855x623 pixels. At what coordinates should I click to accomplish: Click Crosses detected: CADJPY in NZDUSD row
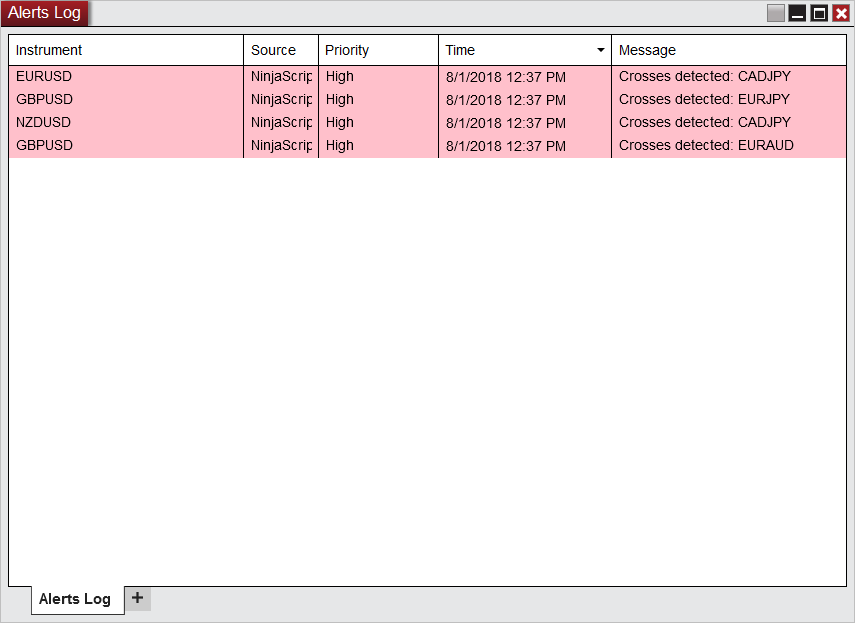pyautogui.click(x=705, y=122)
